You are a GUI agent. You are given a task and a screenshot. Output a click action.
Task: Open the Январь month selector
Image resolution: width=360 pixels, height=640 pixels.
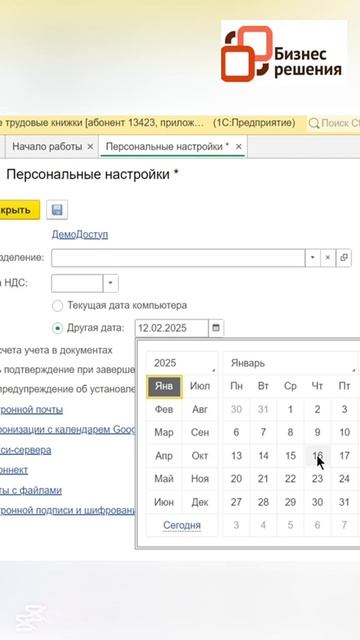[x=291, y=363]
